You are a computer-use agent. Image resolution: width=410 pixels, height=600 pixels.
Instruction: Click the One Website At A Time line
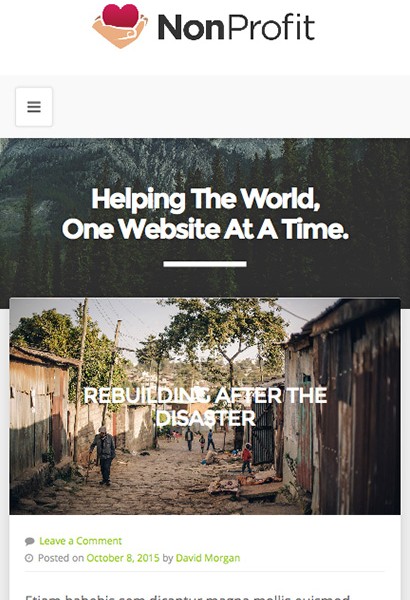coord(205,229)
